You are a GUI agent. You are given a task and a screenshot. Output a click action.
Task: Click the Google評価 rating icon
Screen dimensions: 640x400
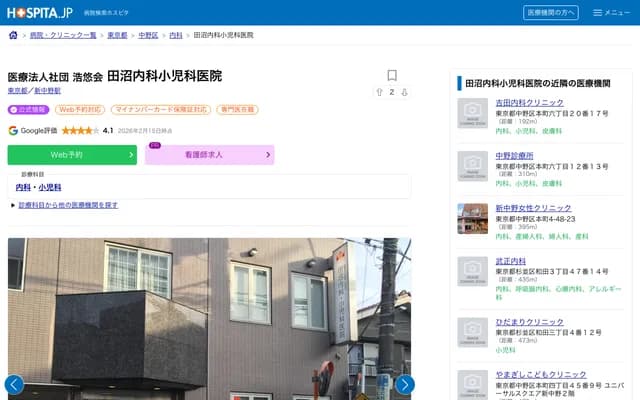(x=13, y=130)
